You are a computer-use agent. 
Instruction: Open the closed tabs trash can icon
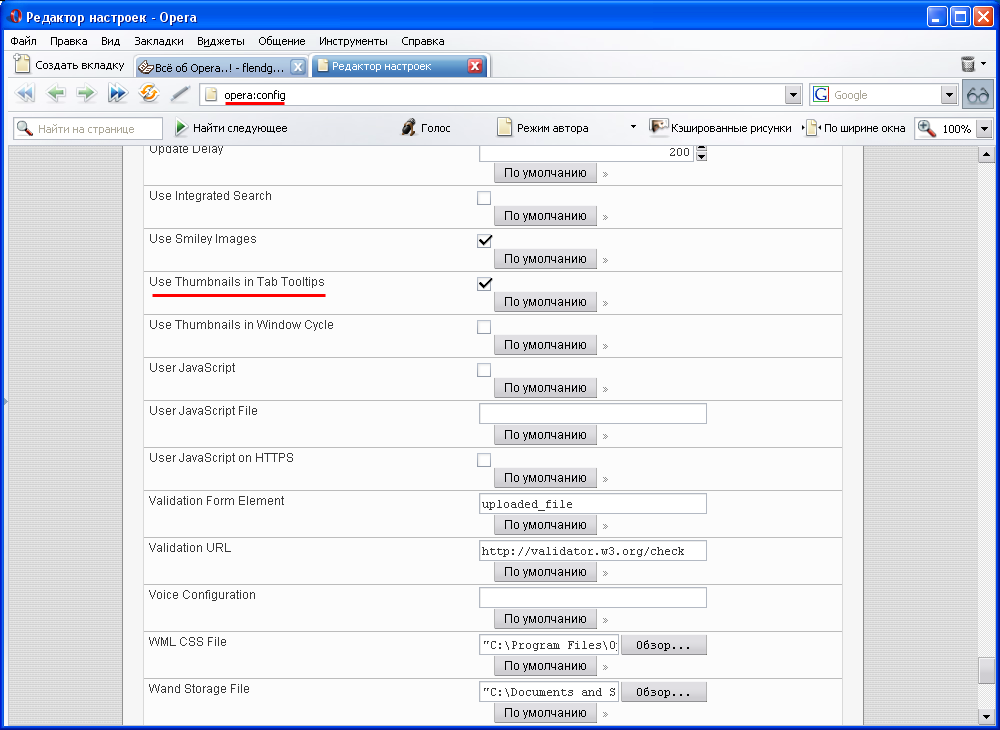(x=967, y=64)
